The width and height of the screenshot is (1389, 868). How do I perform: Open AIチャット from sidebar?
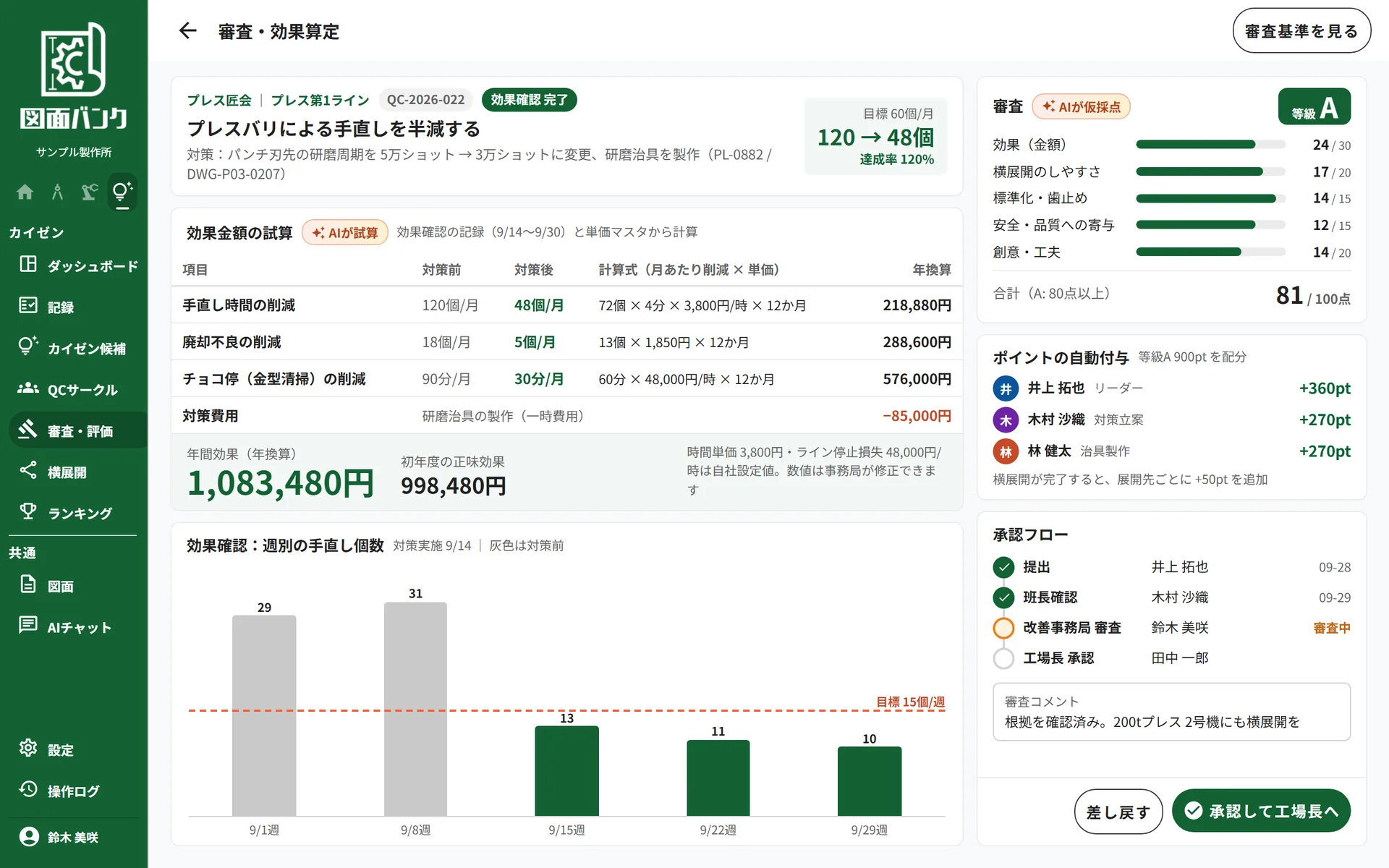pyautogui.click(x=78, y=627)
